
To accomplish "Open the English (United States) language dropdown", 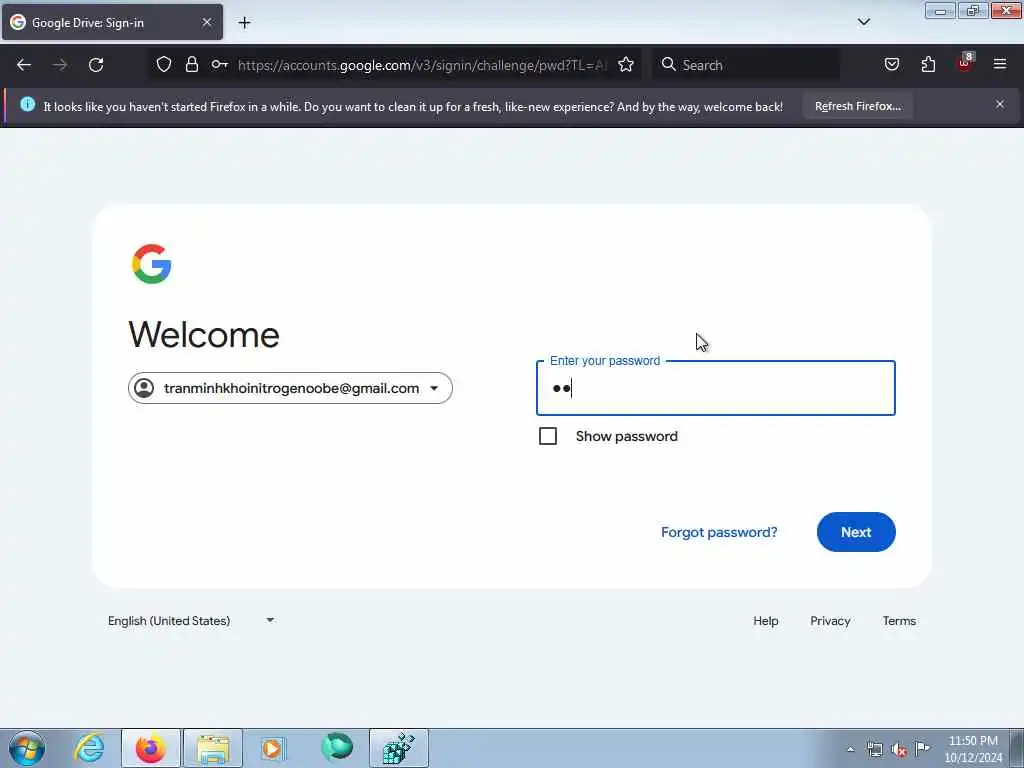I will pyautogui.click(x=191, y=620).
